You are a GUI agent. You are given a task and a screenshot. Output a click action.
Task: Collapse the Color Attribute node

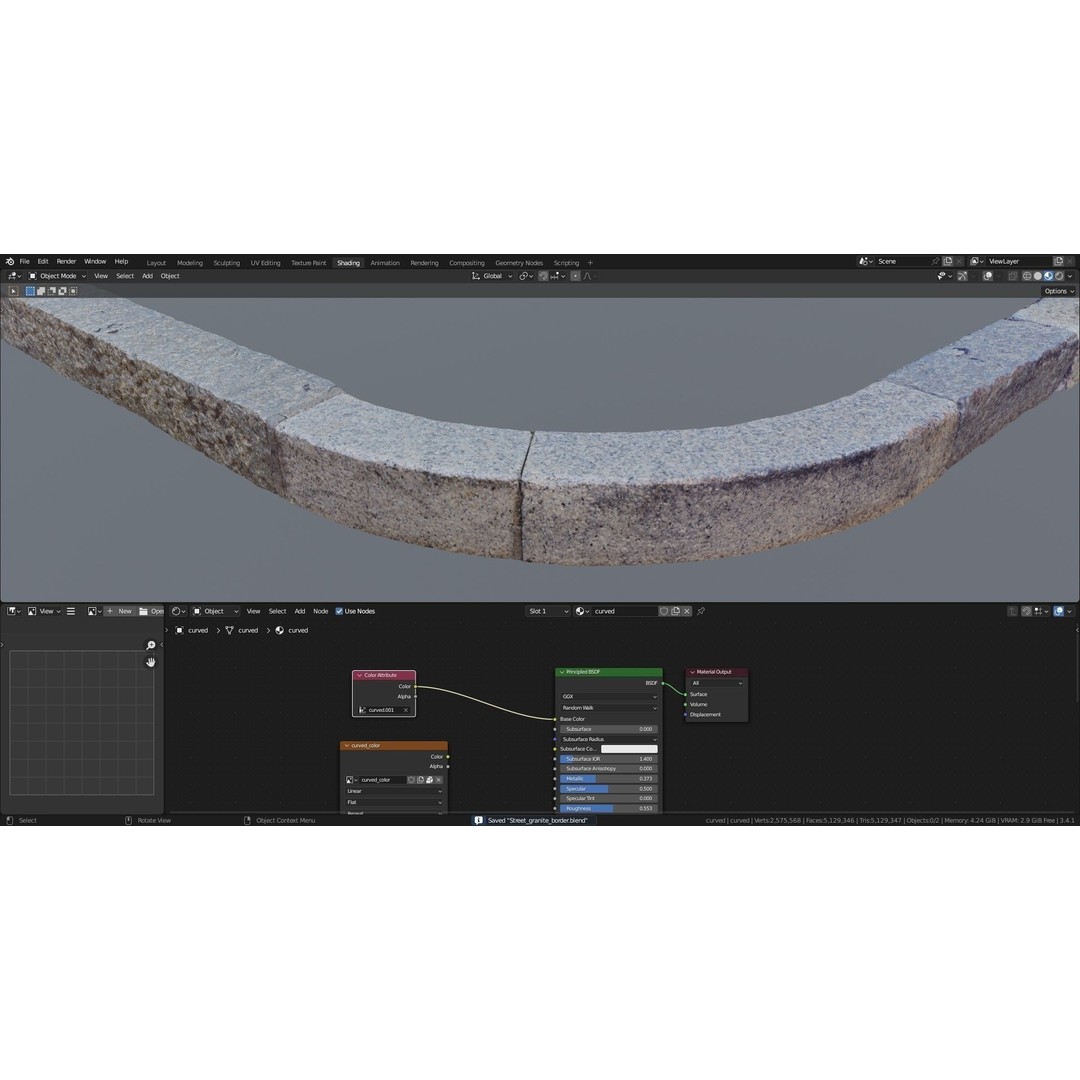359,676
